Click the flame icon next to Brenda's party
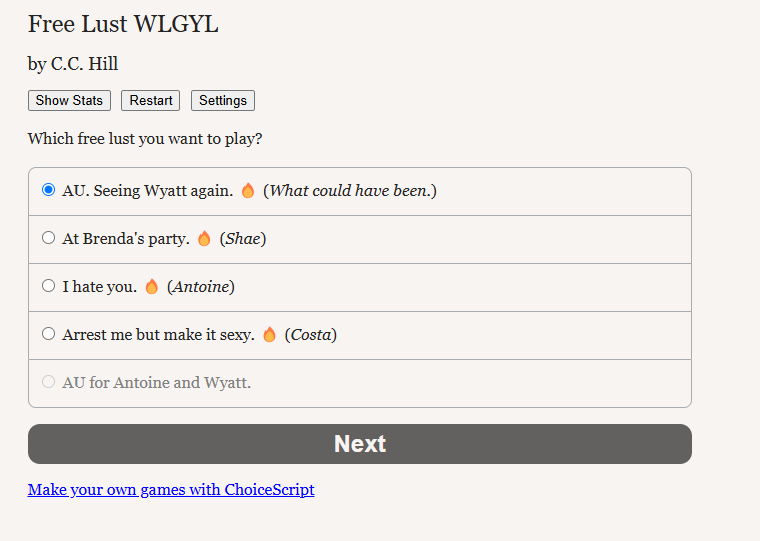 click(x=204, y=239)
